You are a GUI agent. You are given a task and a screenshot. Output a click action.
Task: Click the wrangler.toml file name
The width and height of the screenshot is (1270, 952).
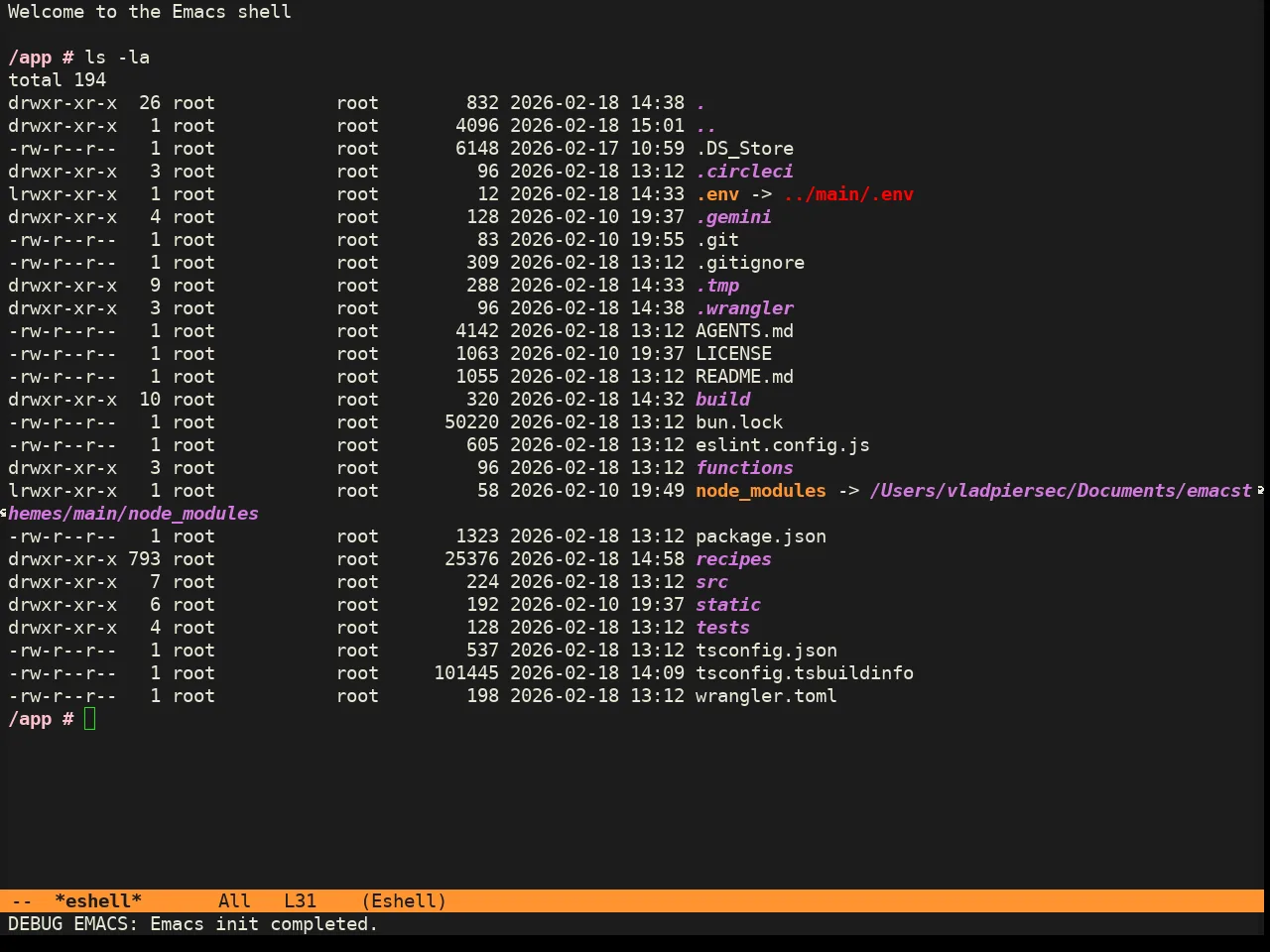pos(766,696)
